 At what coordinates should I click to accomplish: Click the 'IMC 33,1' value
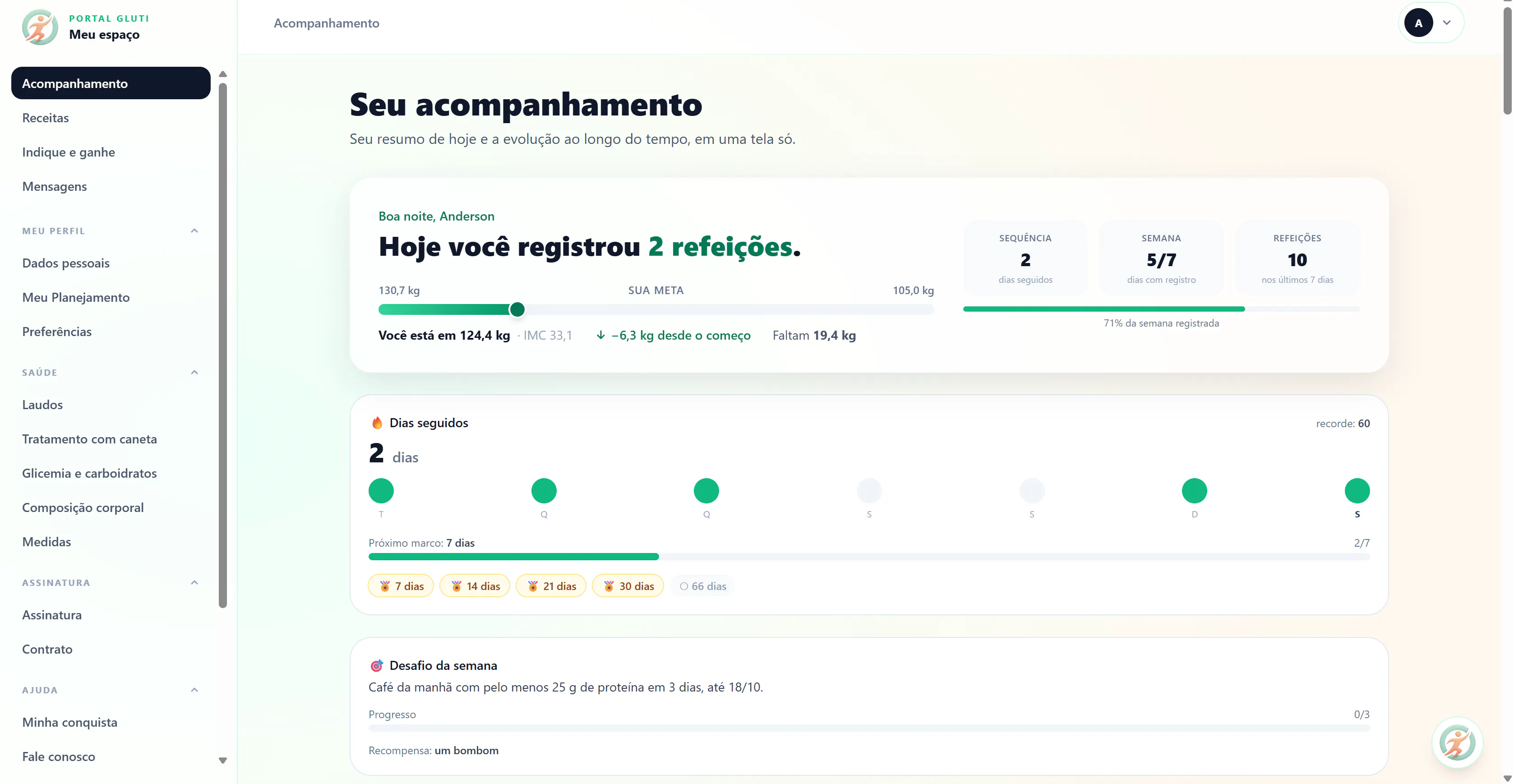pos(548,335)
